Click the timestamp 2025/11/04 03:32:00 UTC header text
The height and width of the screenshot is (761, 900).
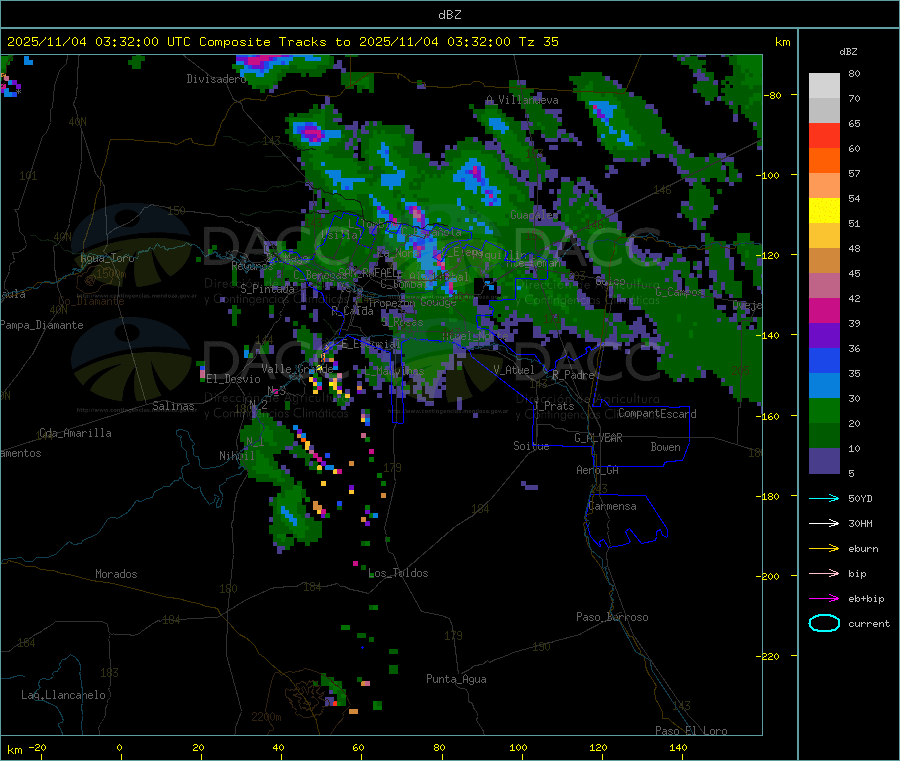[x=99, y=42]
